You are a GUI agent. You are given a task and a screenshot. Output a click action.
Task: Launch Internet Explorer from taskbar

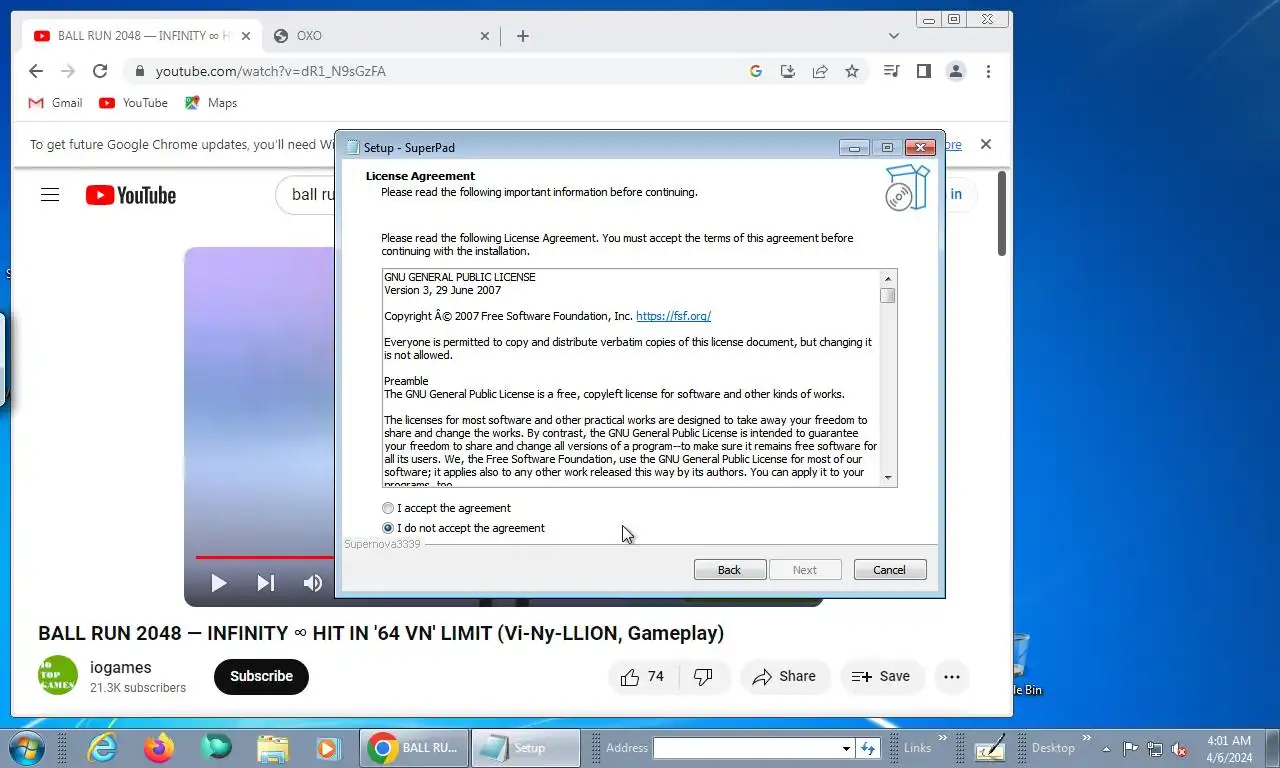[102, 747]
